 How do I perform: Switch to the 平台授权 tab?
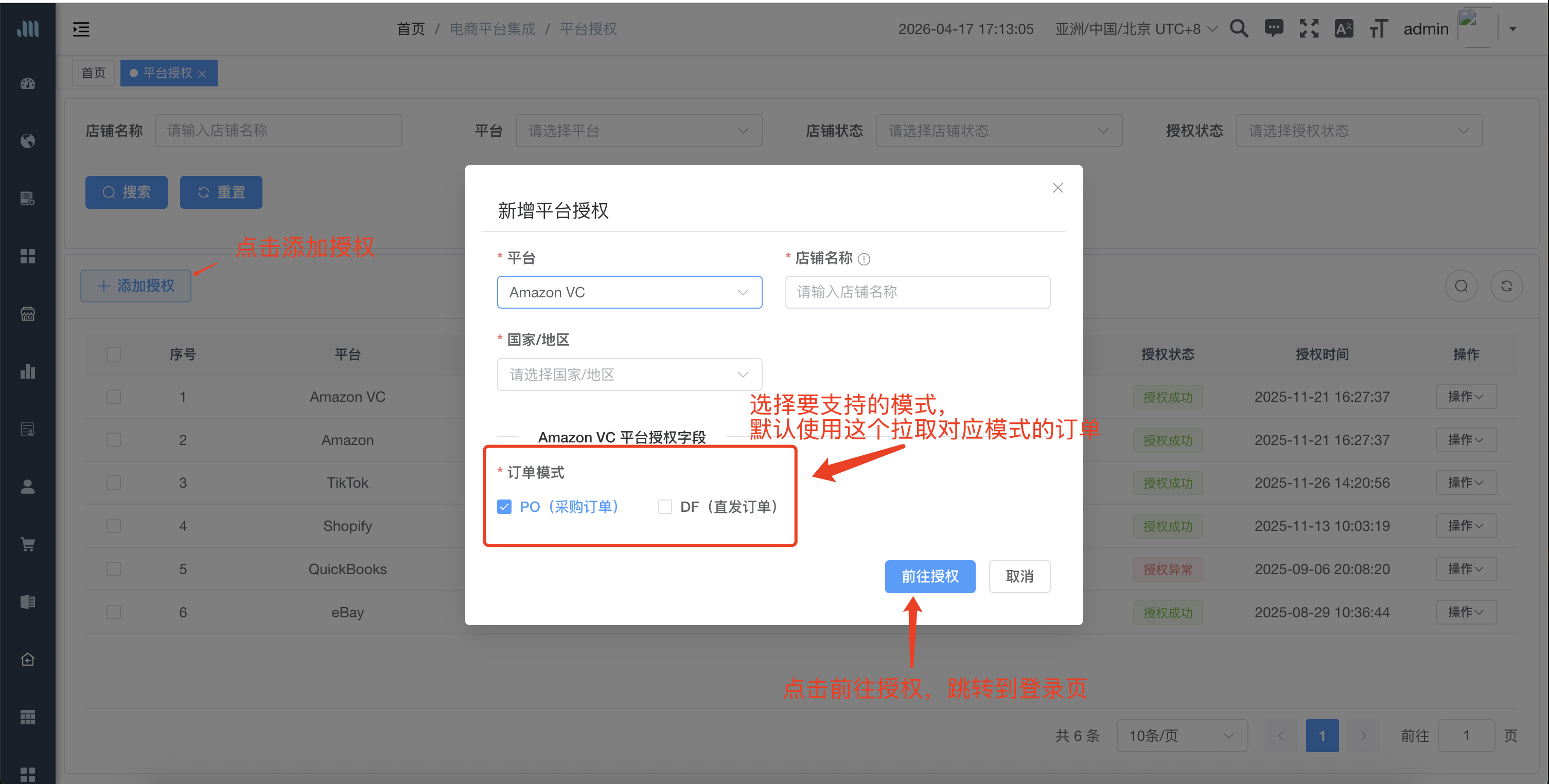[x=168, y=73]
